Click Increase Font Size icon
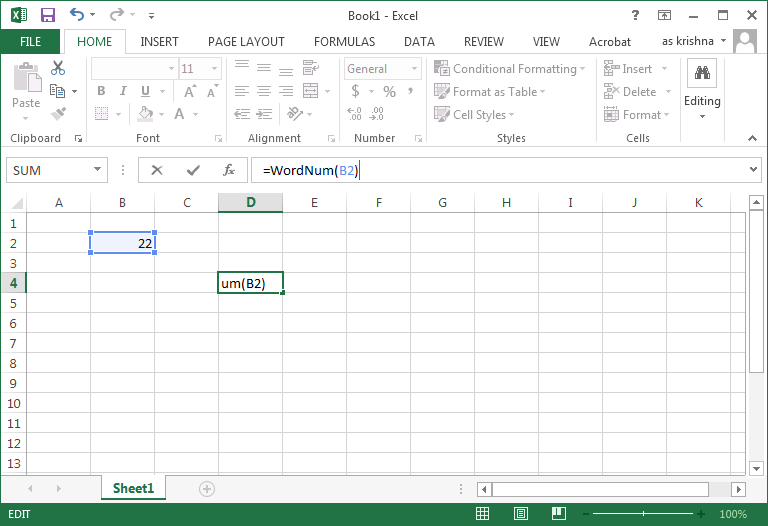The height and width of the screenshot is (526, 768). (x=190, y=91)
